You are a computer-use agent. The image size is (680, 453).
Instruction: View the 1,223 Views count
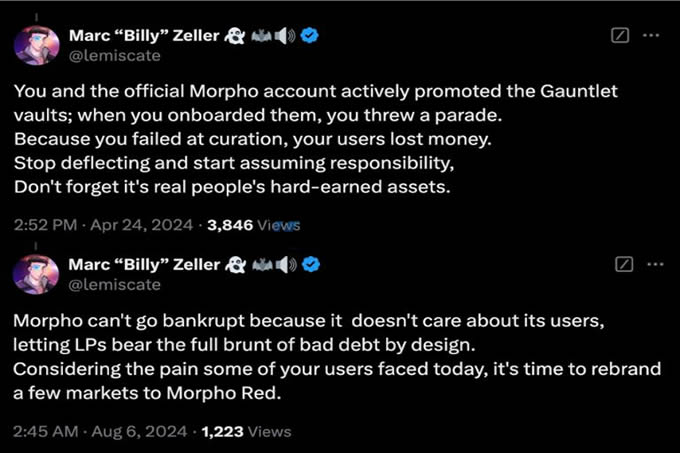pyautogui.click(x=246, y=431)
